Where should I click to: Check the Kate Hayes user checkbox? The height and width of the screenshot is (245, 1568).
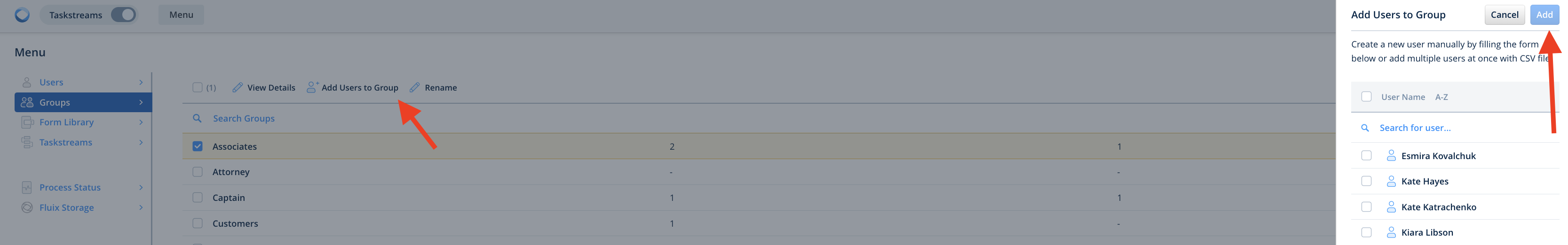[1366, 181]
